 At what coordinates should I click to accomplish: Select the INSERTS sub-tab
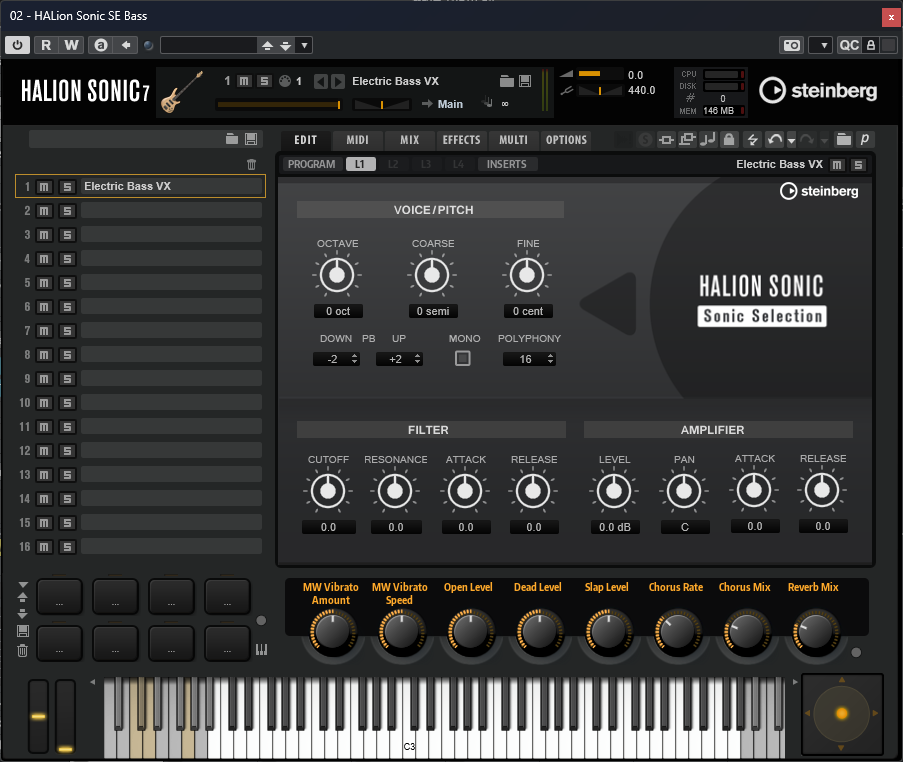[506, 164]
